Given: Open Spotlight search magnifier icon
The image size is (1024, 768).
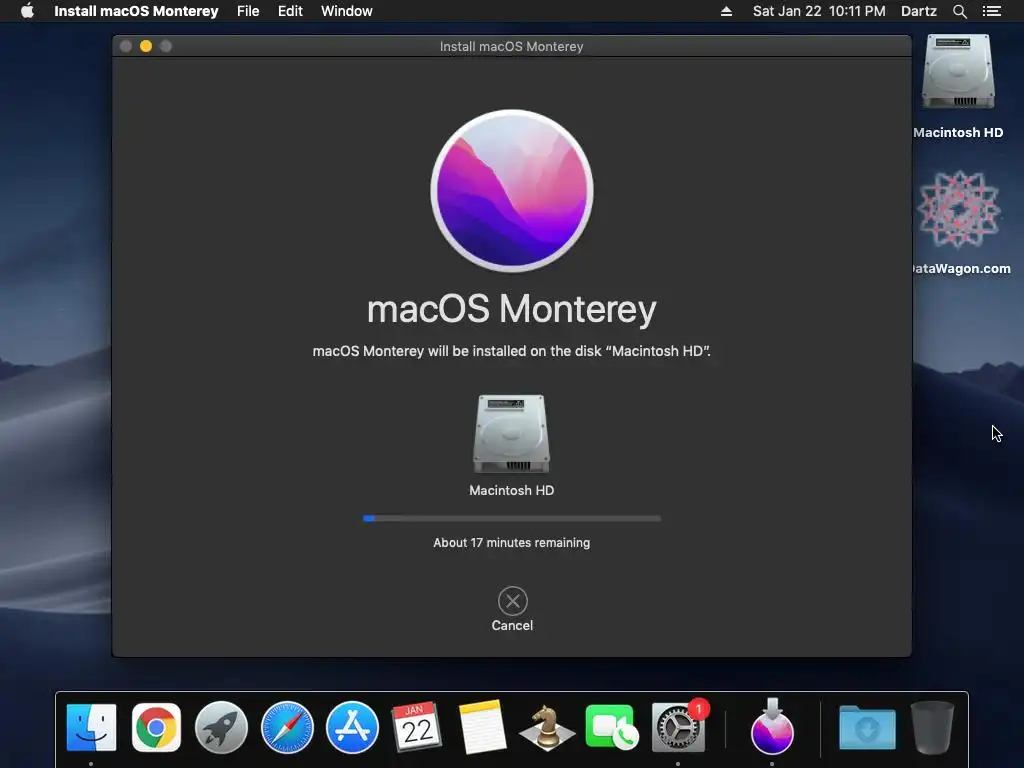Looking at the screenshot, I should (959, 11).
